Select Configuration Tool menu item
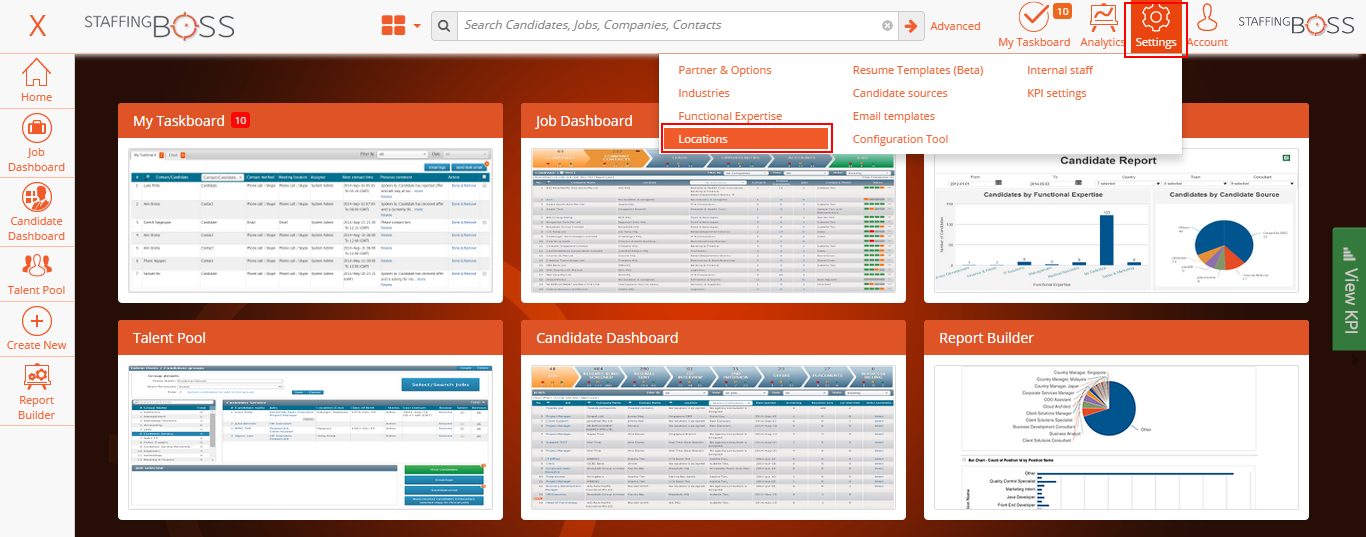Viewport: 1366px width, 537px height. click(x=900, y=139)
